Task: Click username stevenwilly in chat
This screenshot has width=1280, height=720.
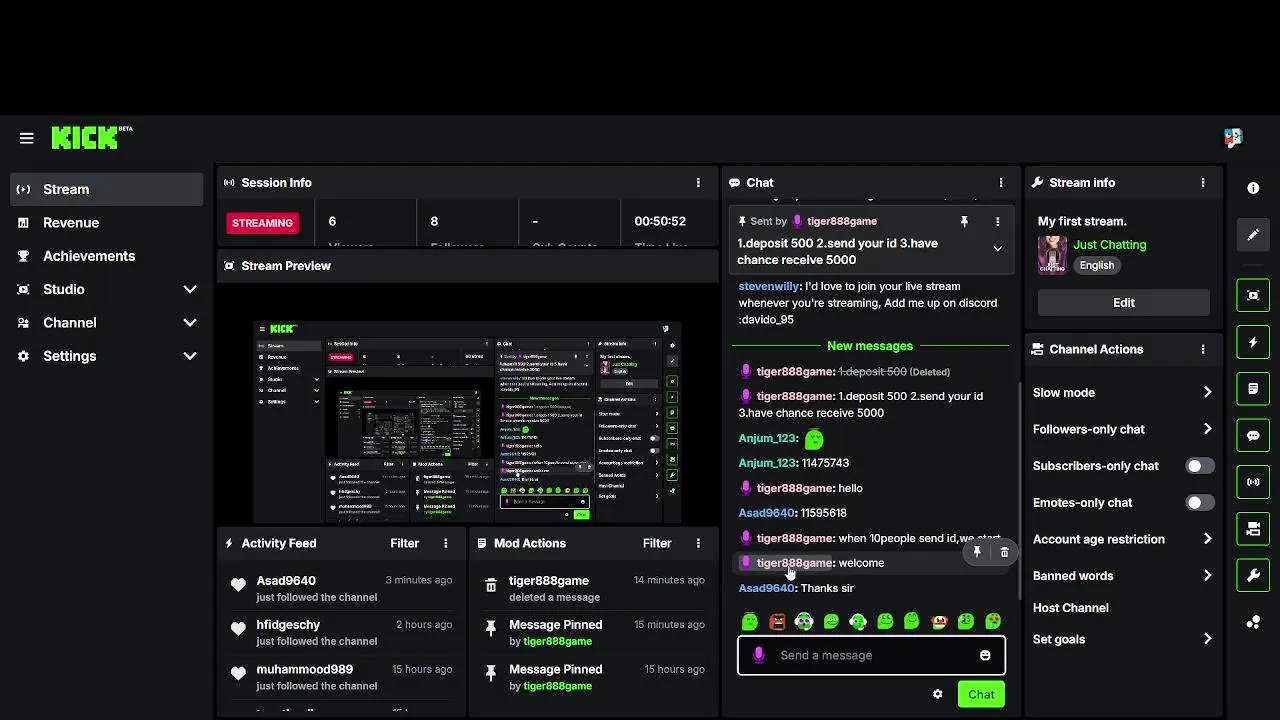Action: 769,286
